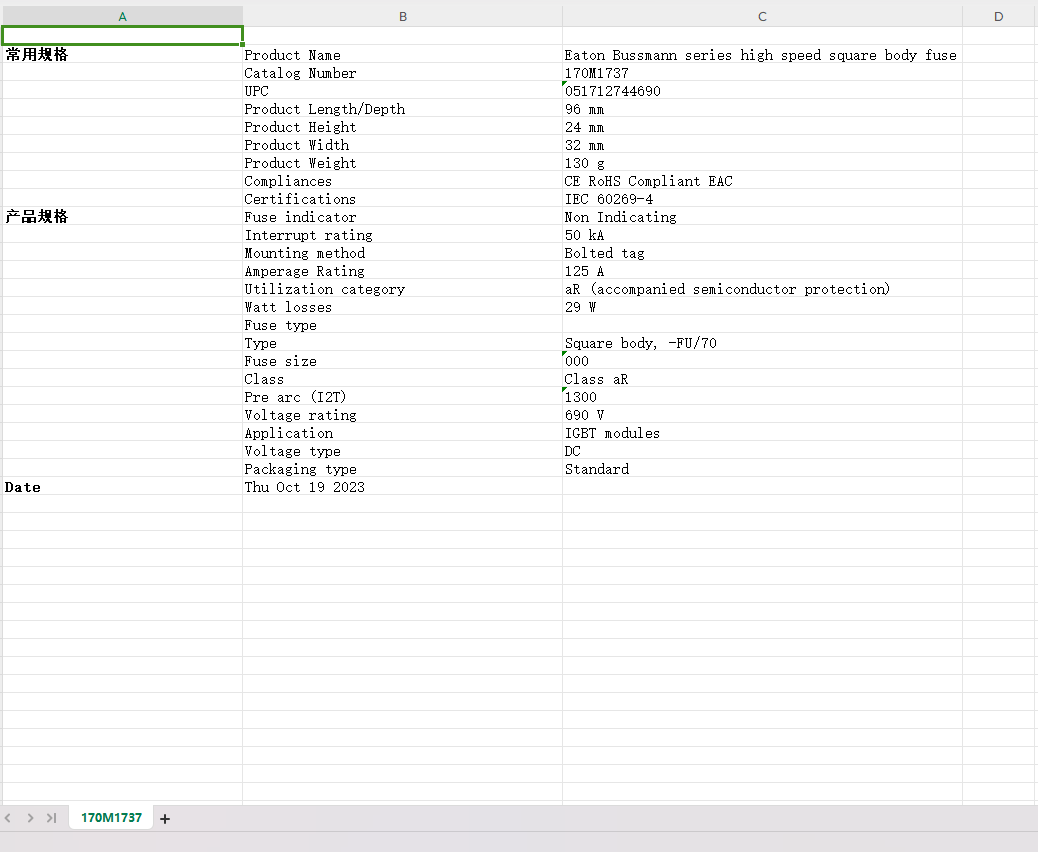Select the Pre arc (I2T) cell
This screenshot has width=1038, height=852.
402,397
